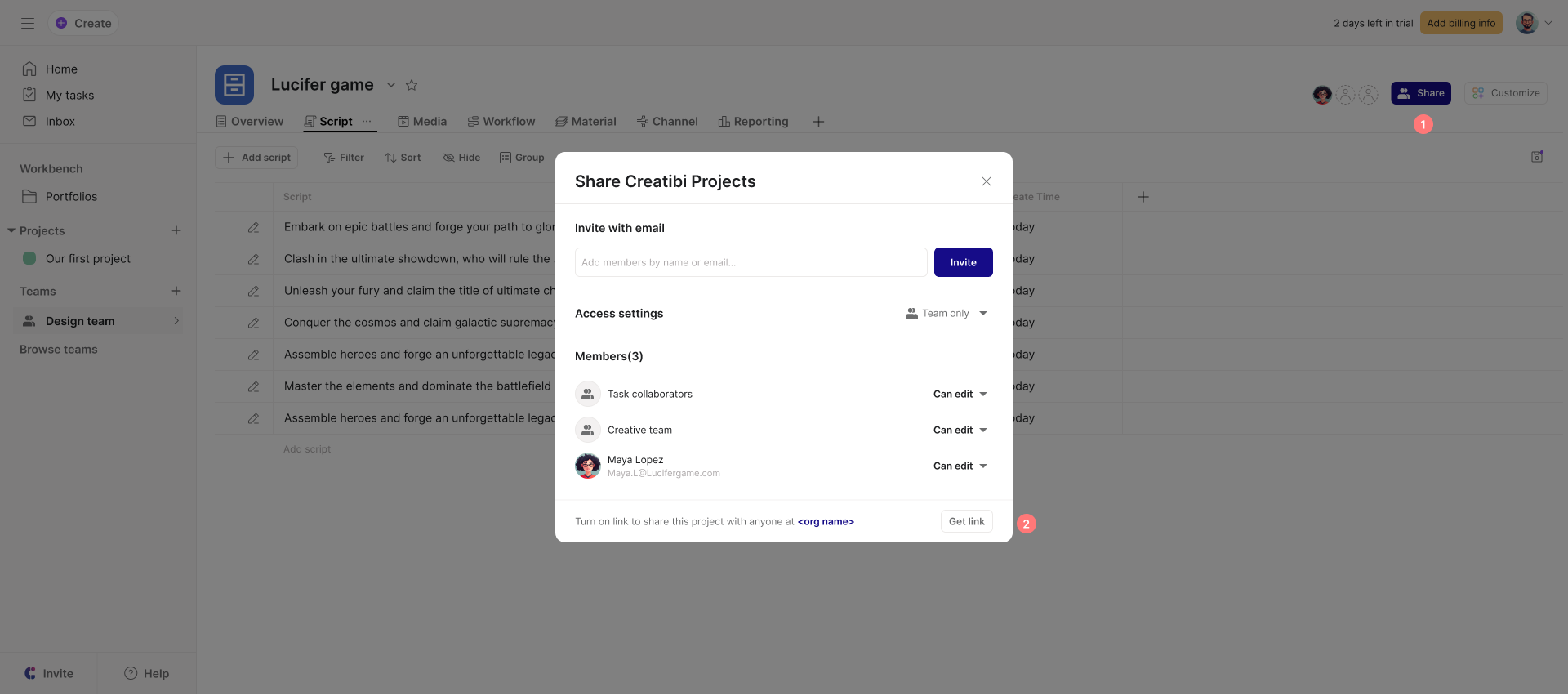
Task: Collapse the Projects section
Action: [x=11, y=230]
